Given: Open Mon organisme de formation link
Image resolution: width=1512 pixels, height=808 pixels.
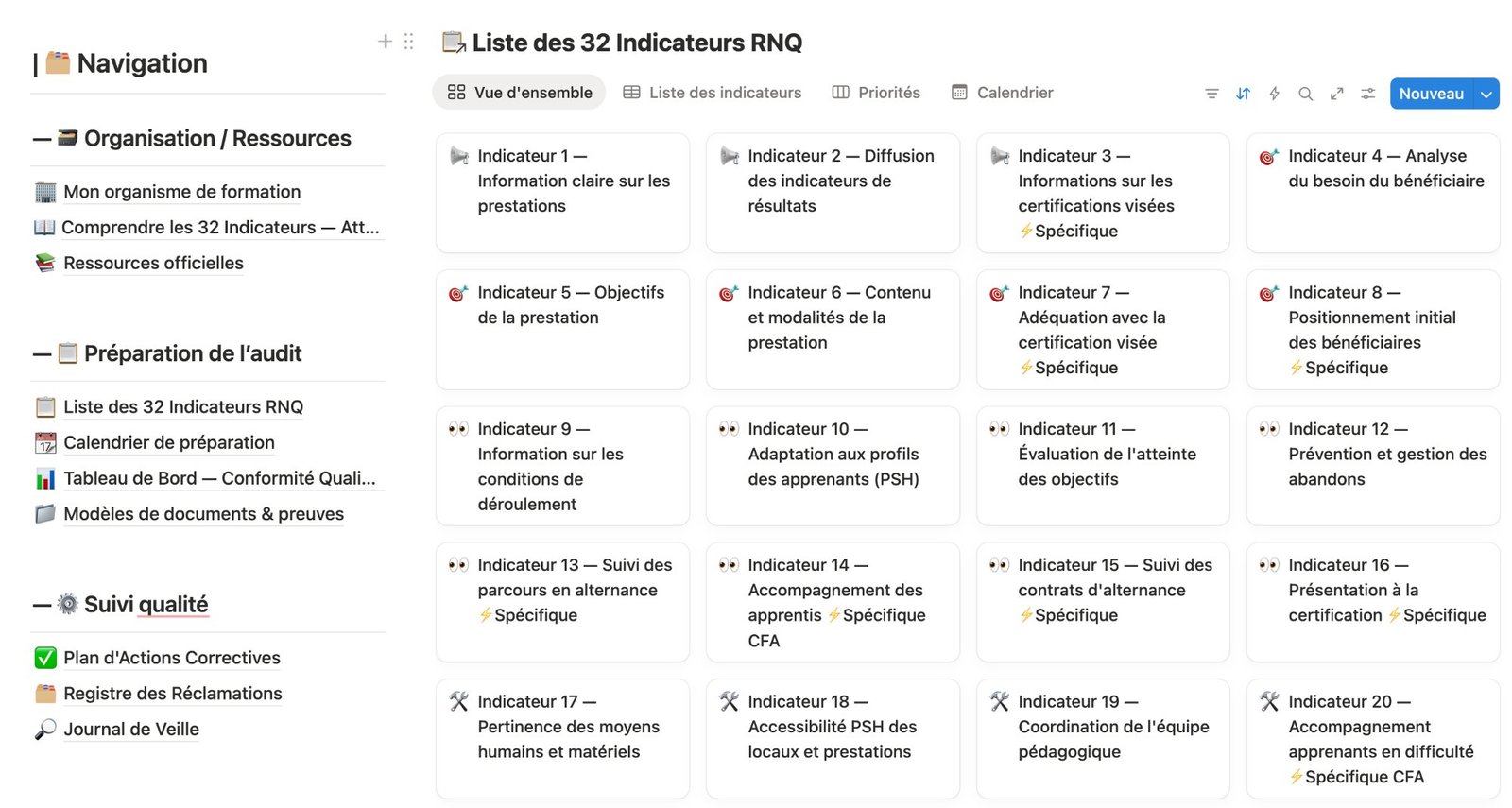Looking at the screenshot, I should pyautogui.click(x=181, y=192).
